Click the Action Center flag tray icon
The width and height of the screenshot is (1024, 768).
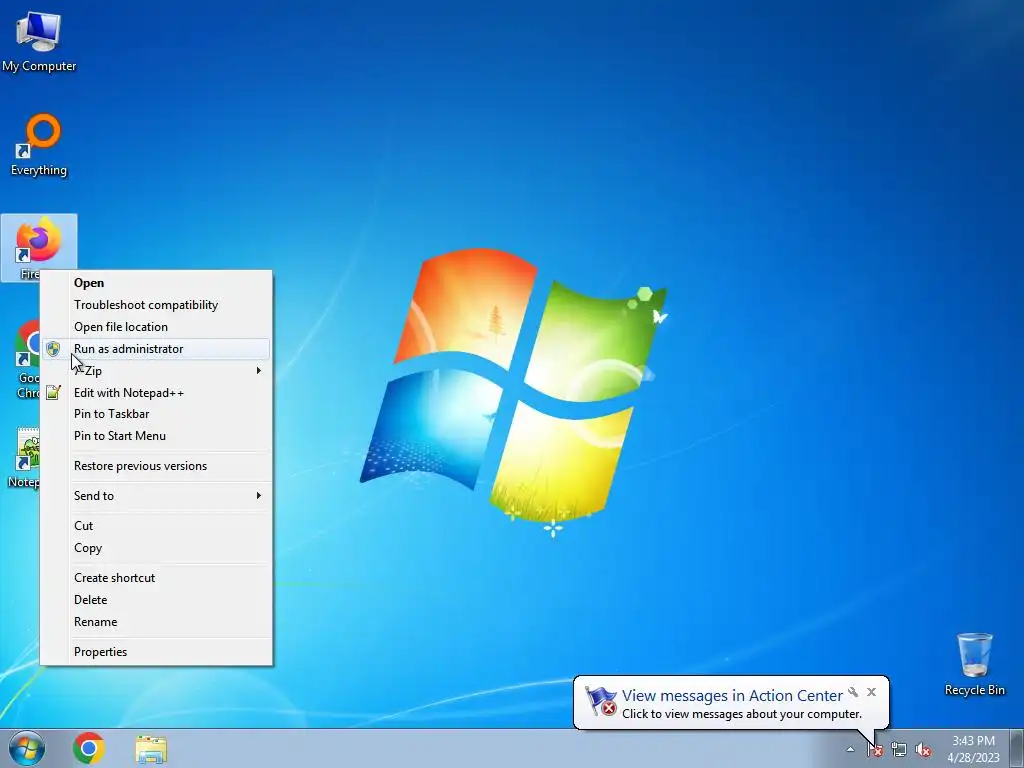pos(875,750)
